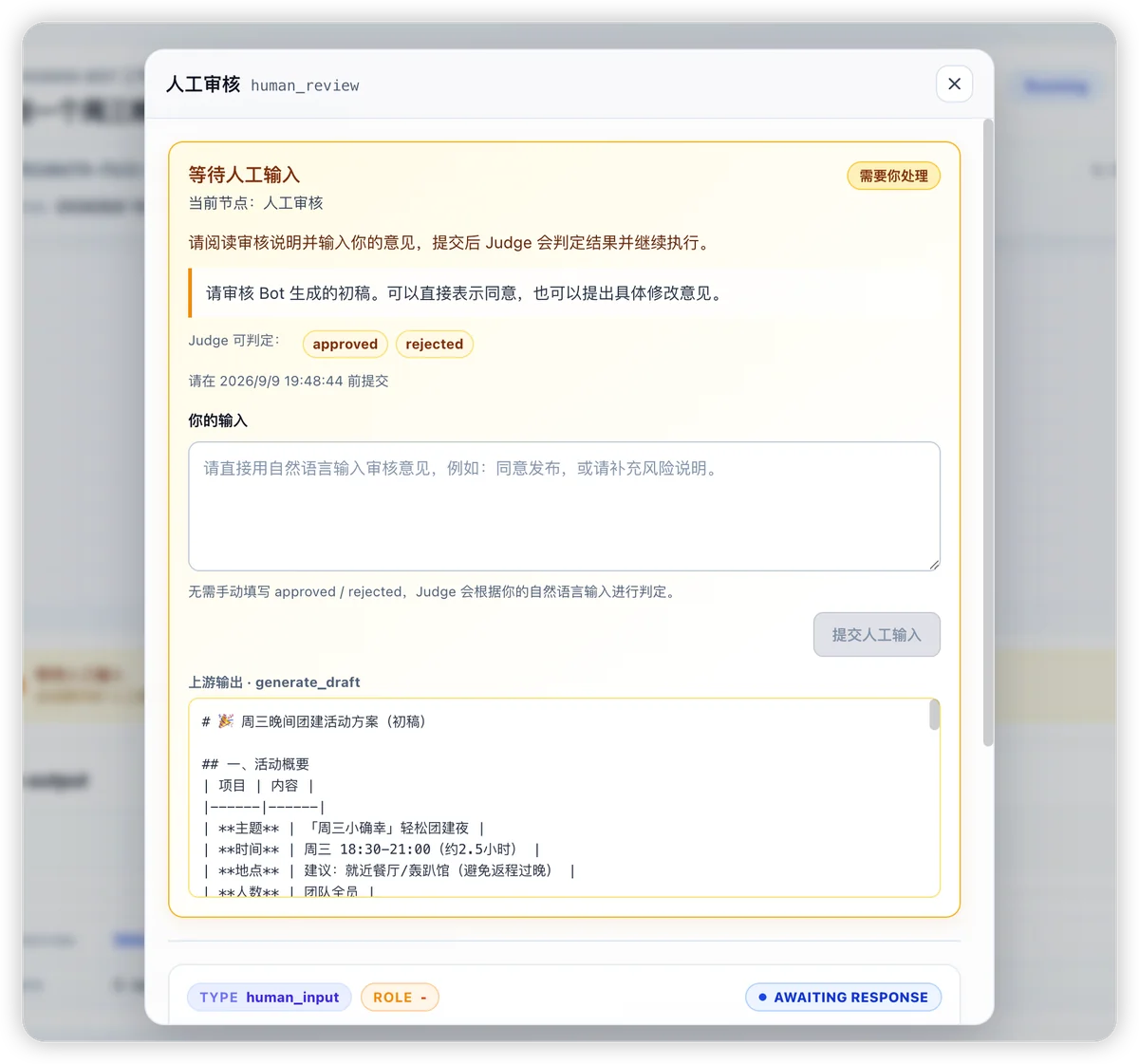Click the human_review node name in header
Image resolution: width=1139 pixels, height=1064 pixels.
point(305,85)
